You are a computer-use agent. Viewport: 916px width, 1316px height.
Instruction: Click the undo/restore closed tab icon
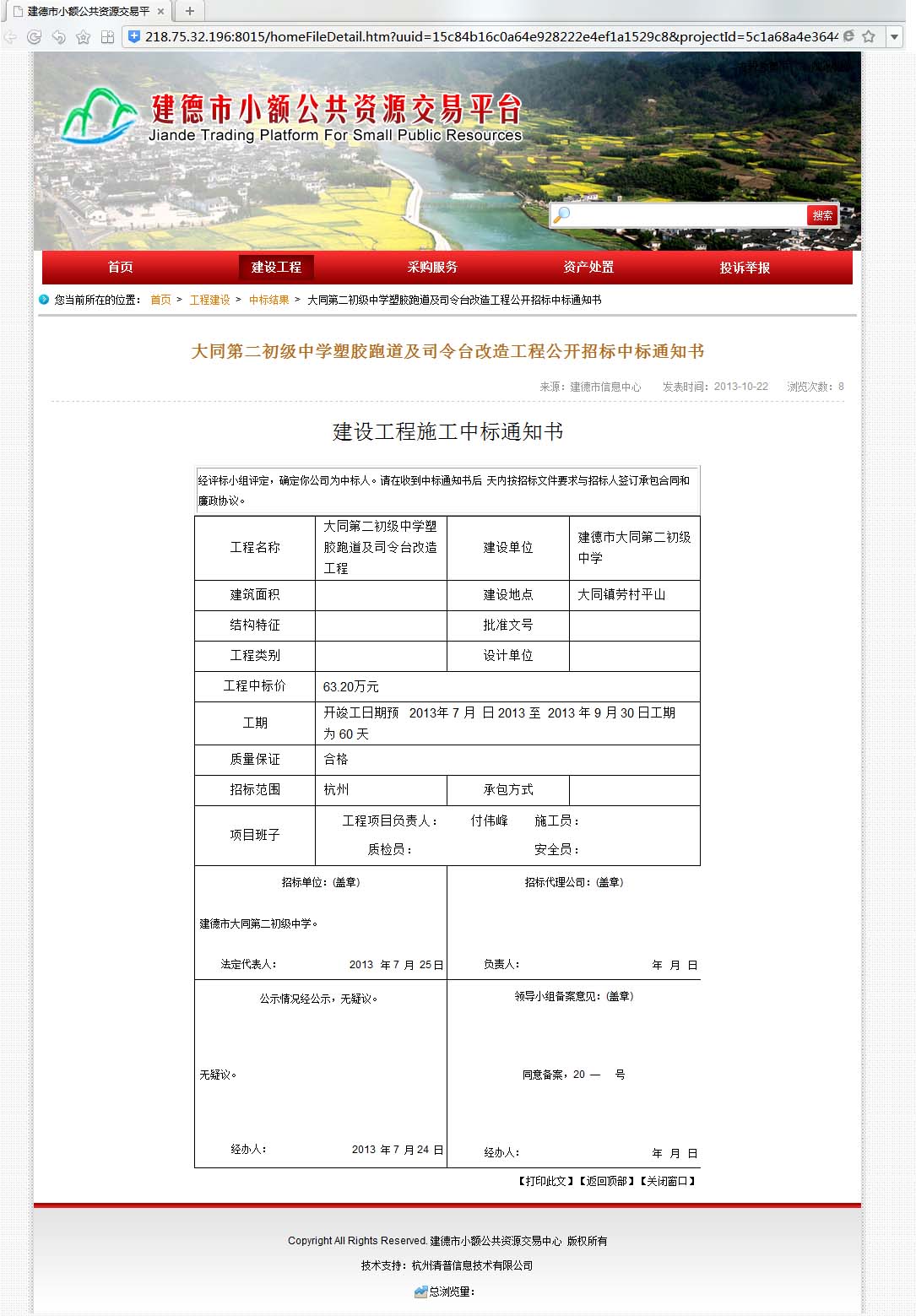pos(58,37)
